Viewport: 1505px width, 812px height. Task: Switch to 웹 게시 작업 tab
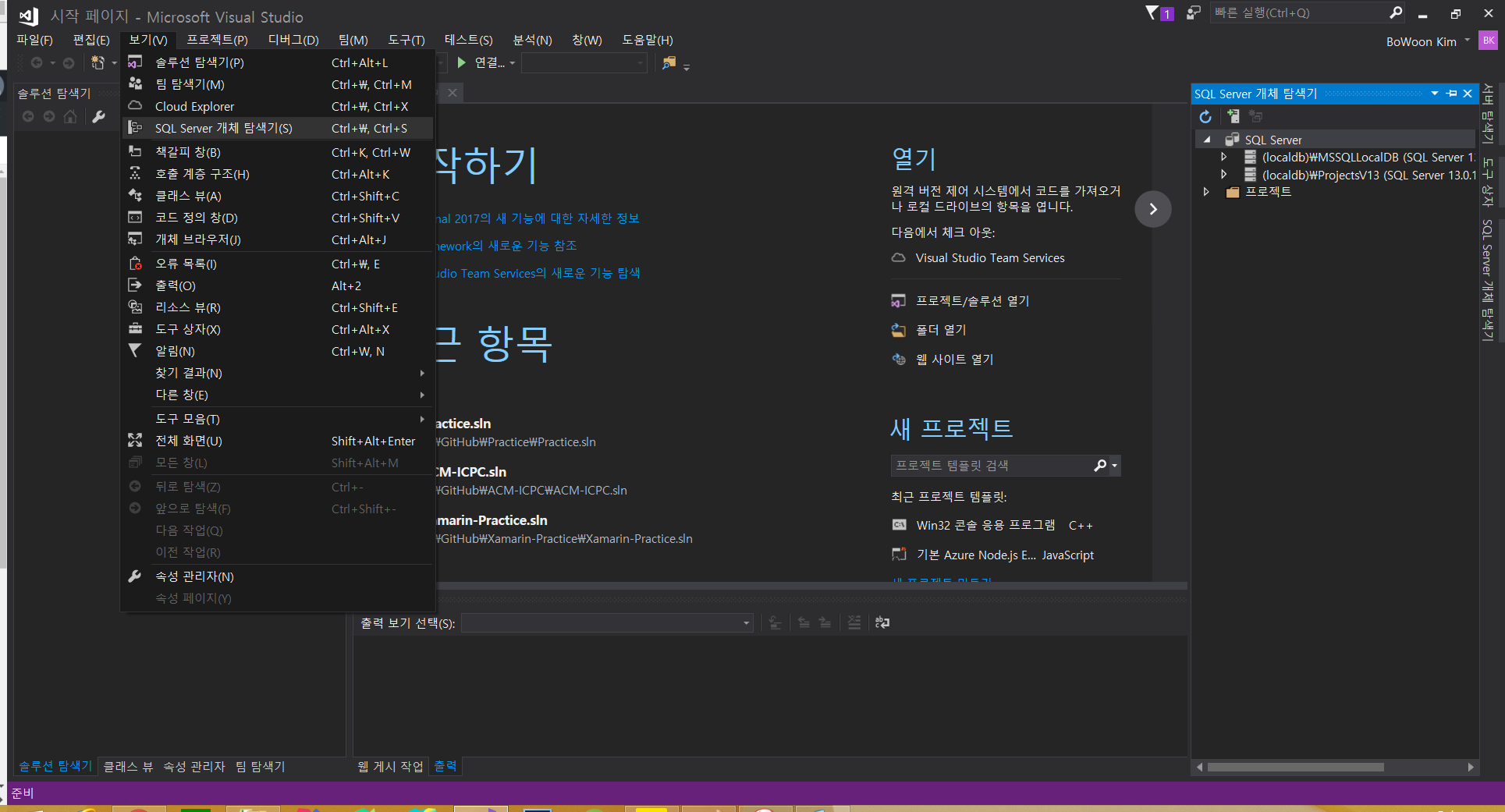pyautogui.click(x=390, y=767)
